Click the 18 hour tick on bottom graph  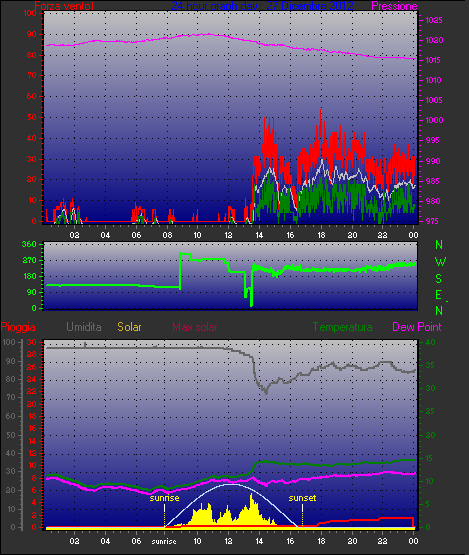point(321,541)
